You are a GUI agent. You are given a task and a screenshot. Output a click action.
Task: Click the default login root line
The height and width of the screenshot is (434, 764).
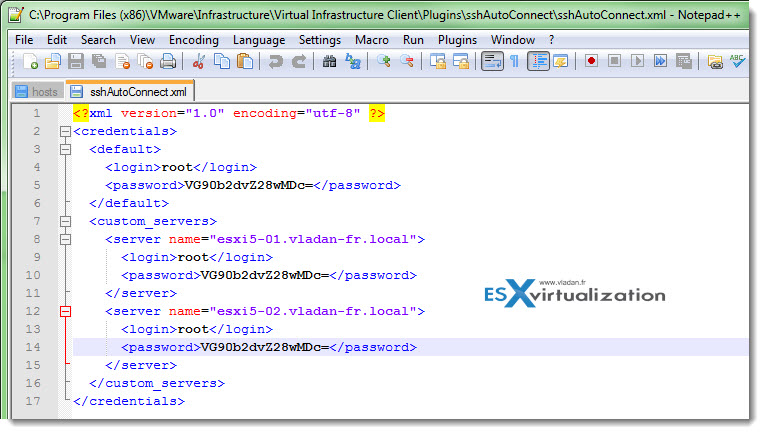181,168
